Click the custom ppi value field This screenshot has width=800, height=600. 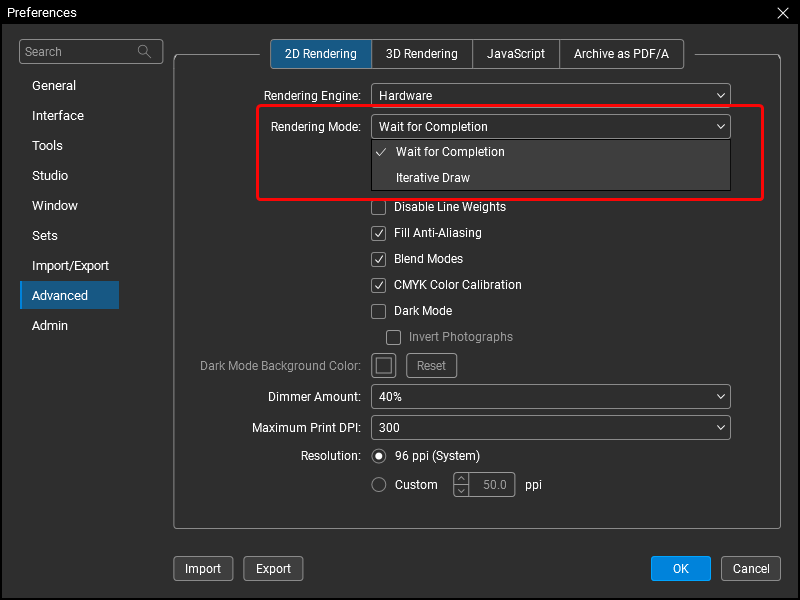pyautogui.click(x=492, y=485)
